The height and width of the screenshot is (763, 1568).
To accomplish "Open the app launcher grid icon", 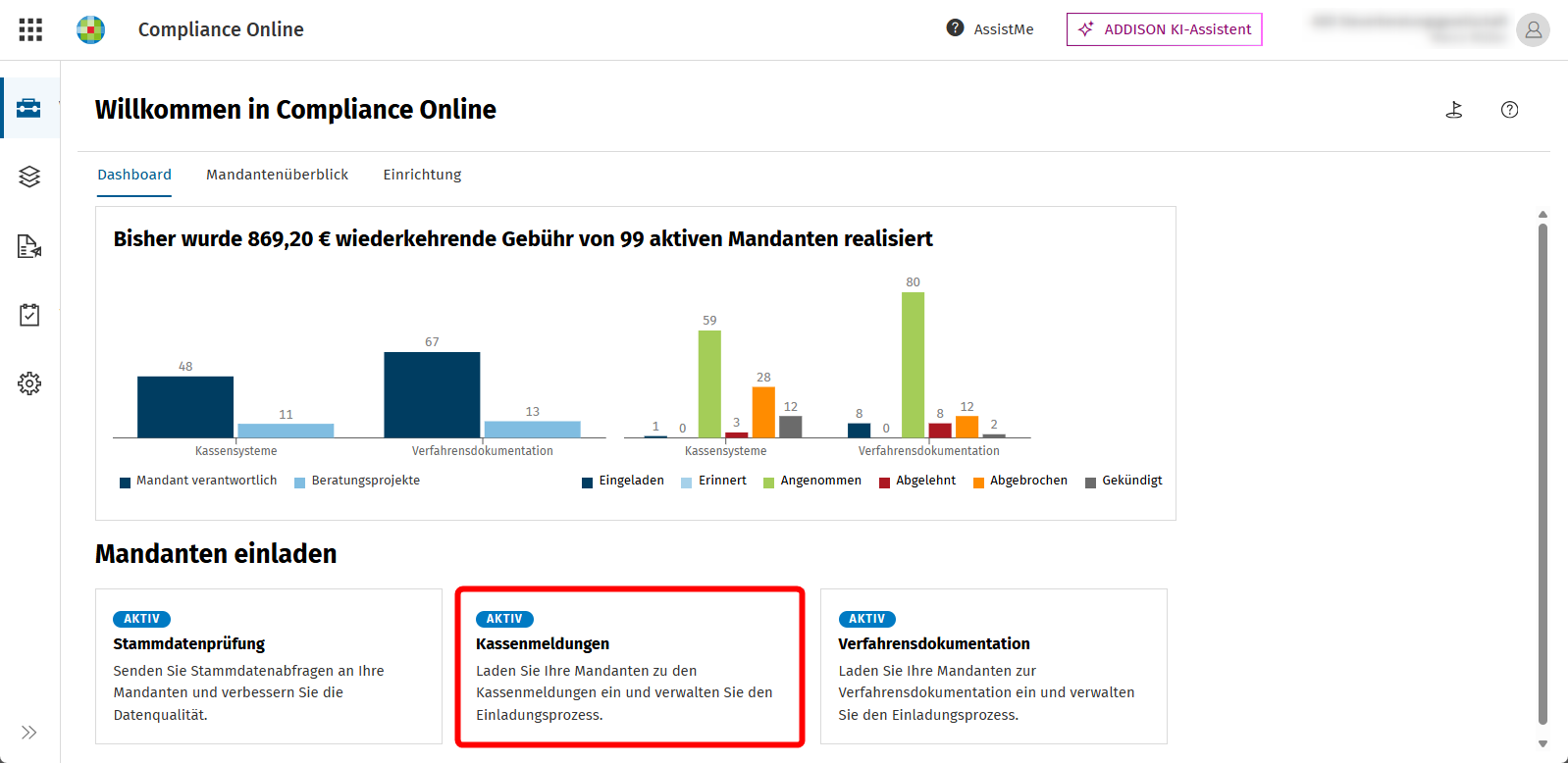I will click(30, 29).
